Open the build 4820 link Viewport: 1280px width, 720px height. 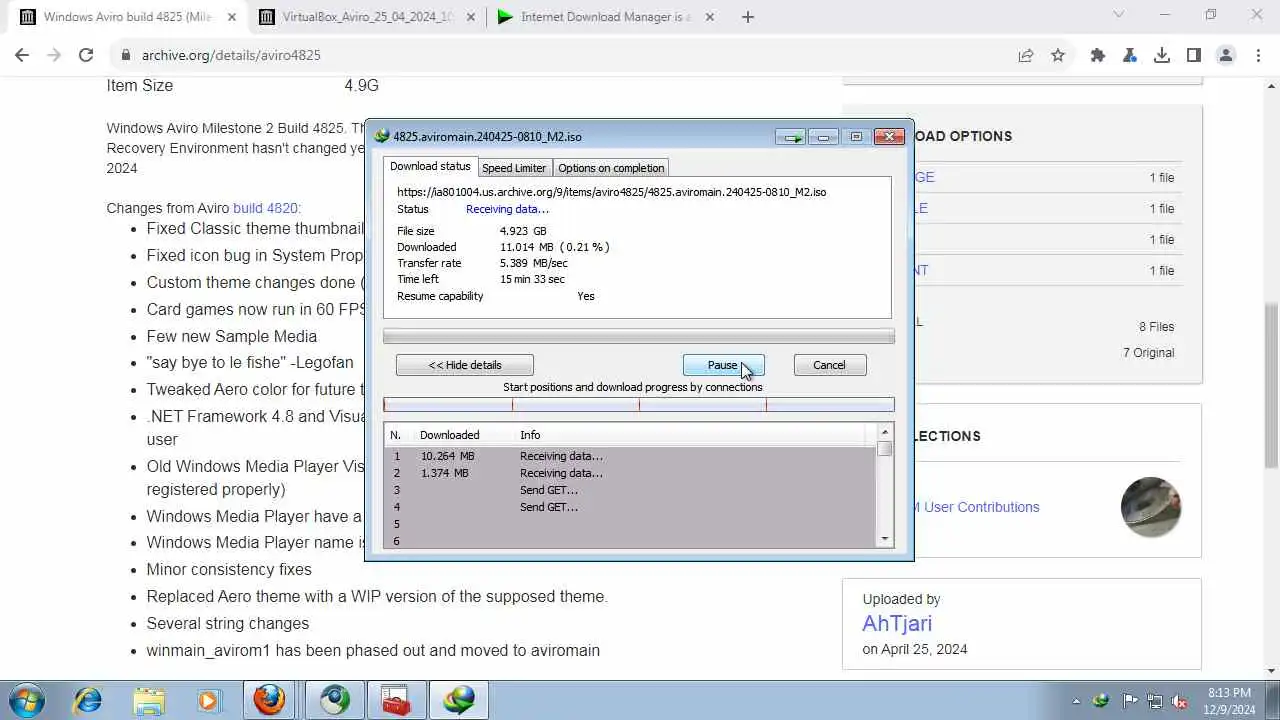click(x=266, y=208)
